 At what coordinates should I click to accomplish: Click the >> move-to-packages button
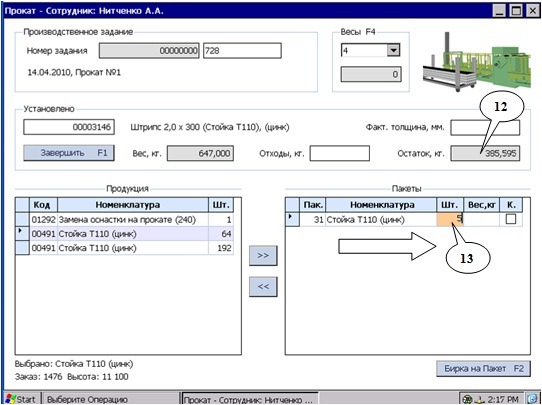(263, 255)
